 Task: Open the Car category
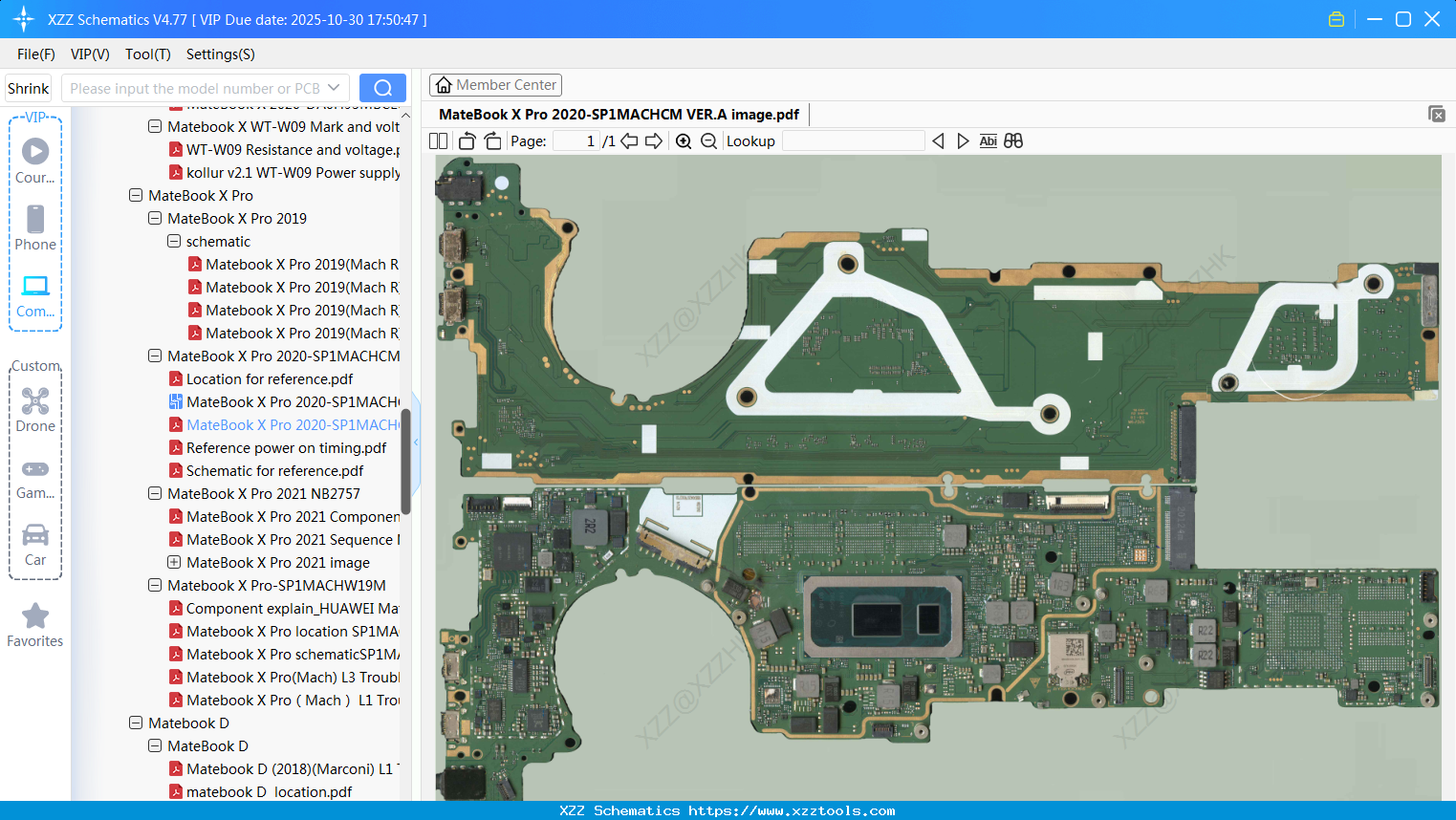click(35, 544)
